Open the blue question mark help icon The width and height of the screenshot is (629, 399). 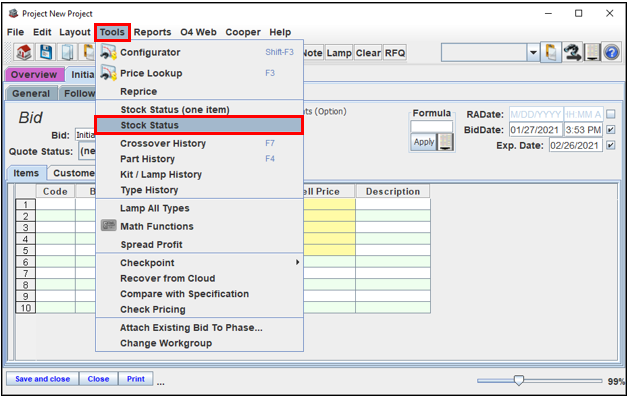(x=611, y=53)
